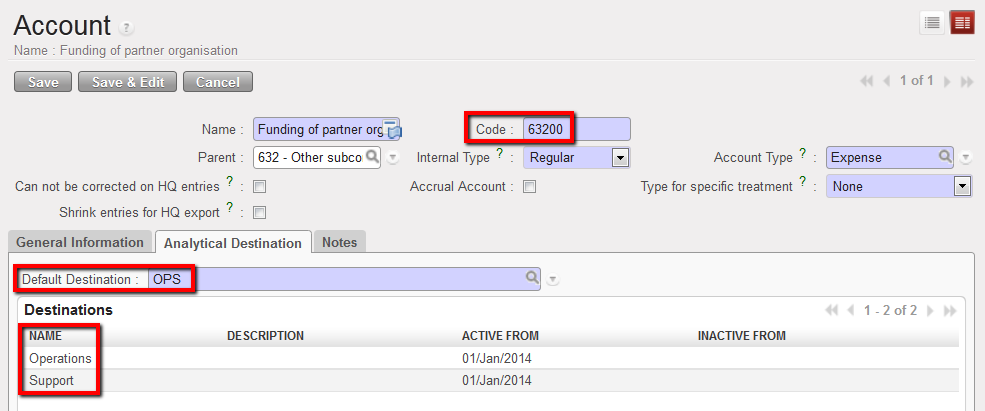Viewport: 985px width, 411px height.
Task: Expand the Default Destination options arrow
Action: coord(553,280)
